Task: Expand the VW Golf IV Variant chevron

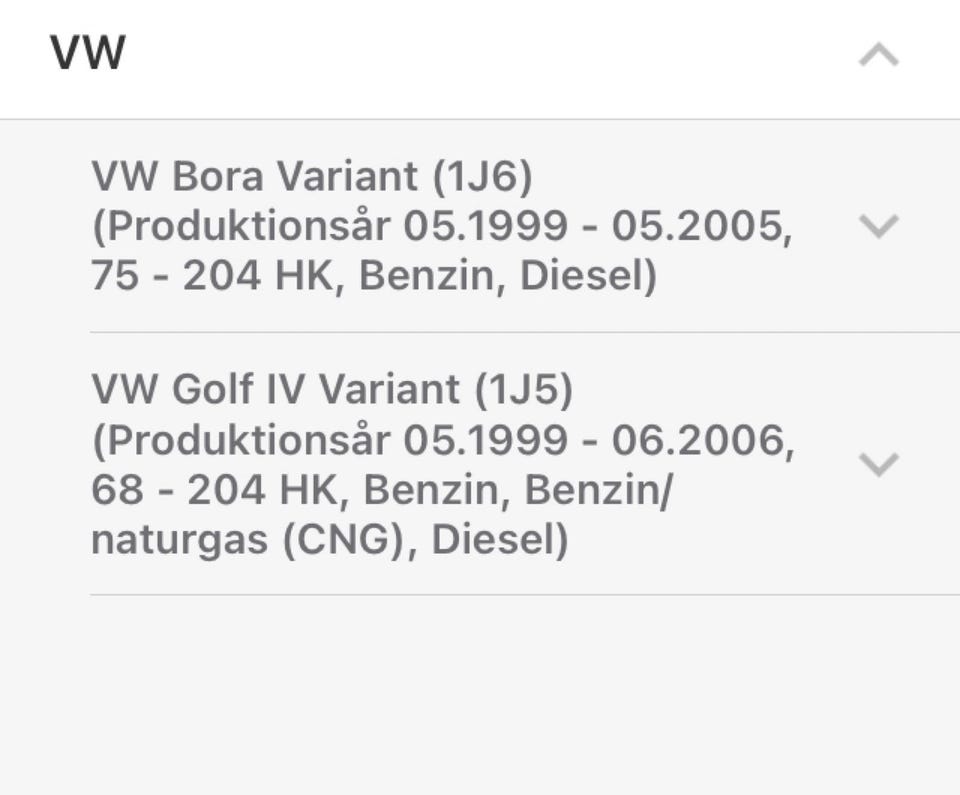Action: (x=878, y=464)
